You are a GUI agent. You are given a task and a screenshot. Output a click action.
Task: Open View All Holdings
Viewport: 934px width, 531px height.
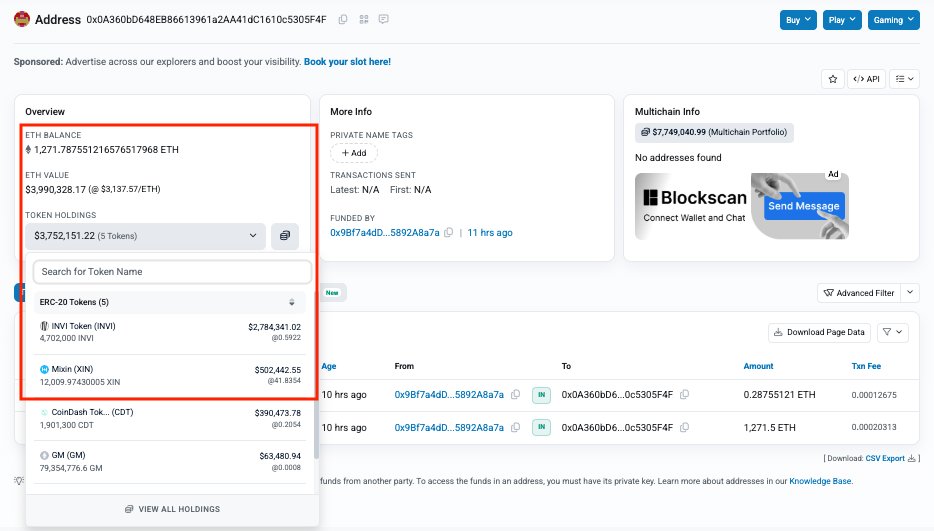pos(172,509)
